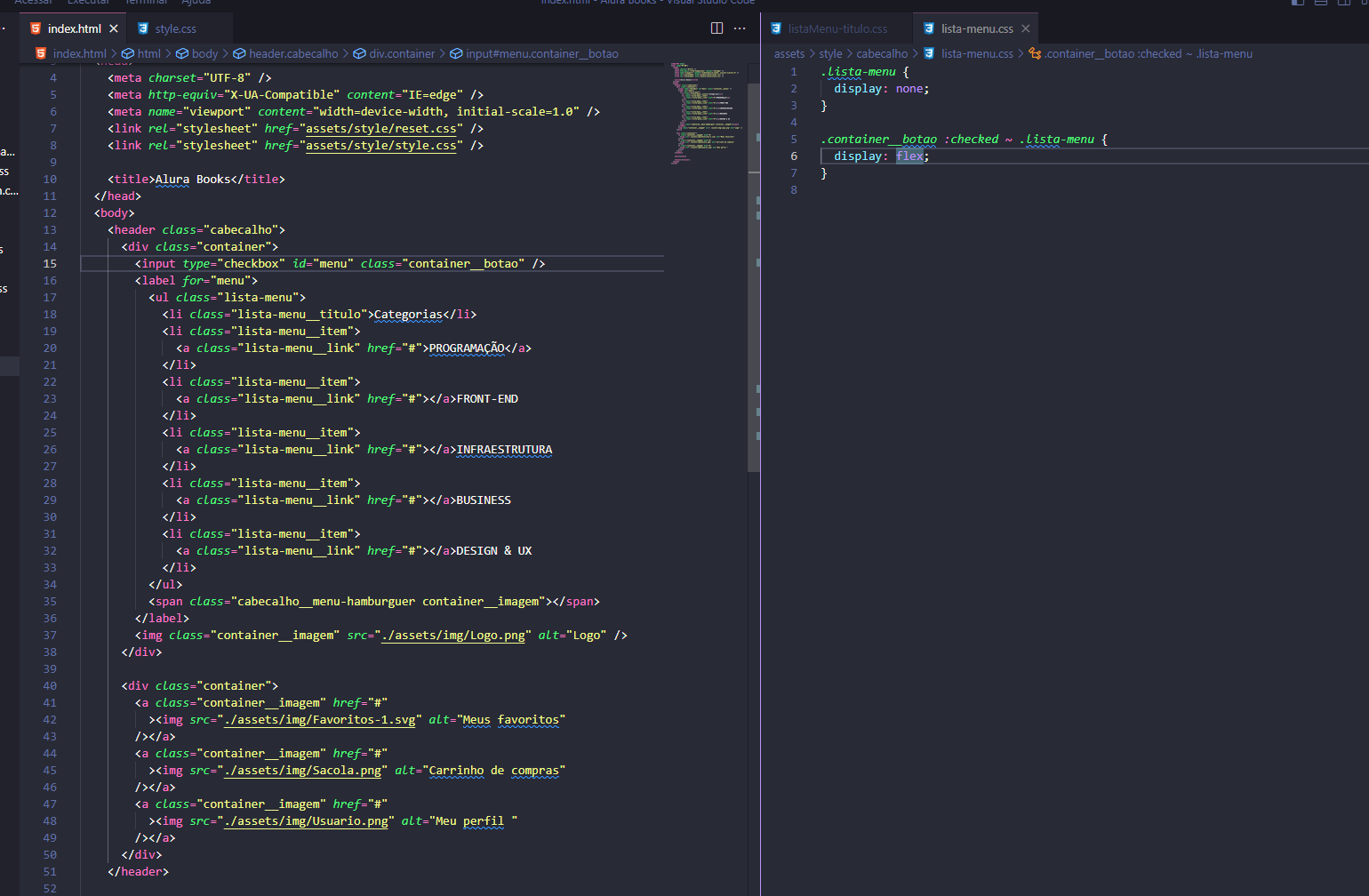Follow the ./assets/img/Favoritos-1.svg path link
This screenshot has width=1369, height=896.
320,720
